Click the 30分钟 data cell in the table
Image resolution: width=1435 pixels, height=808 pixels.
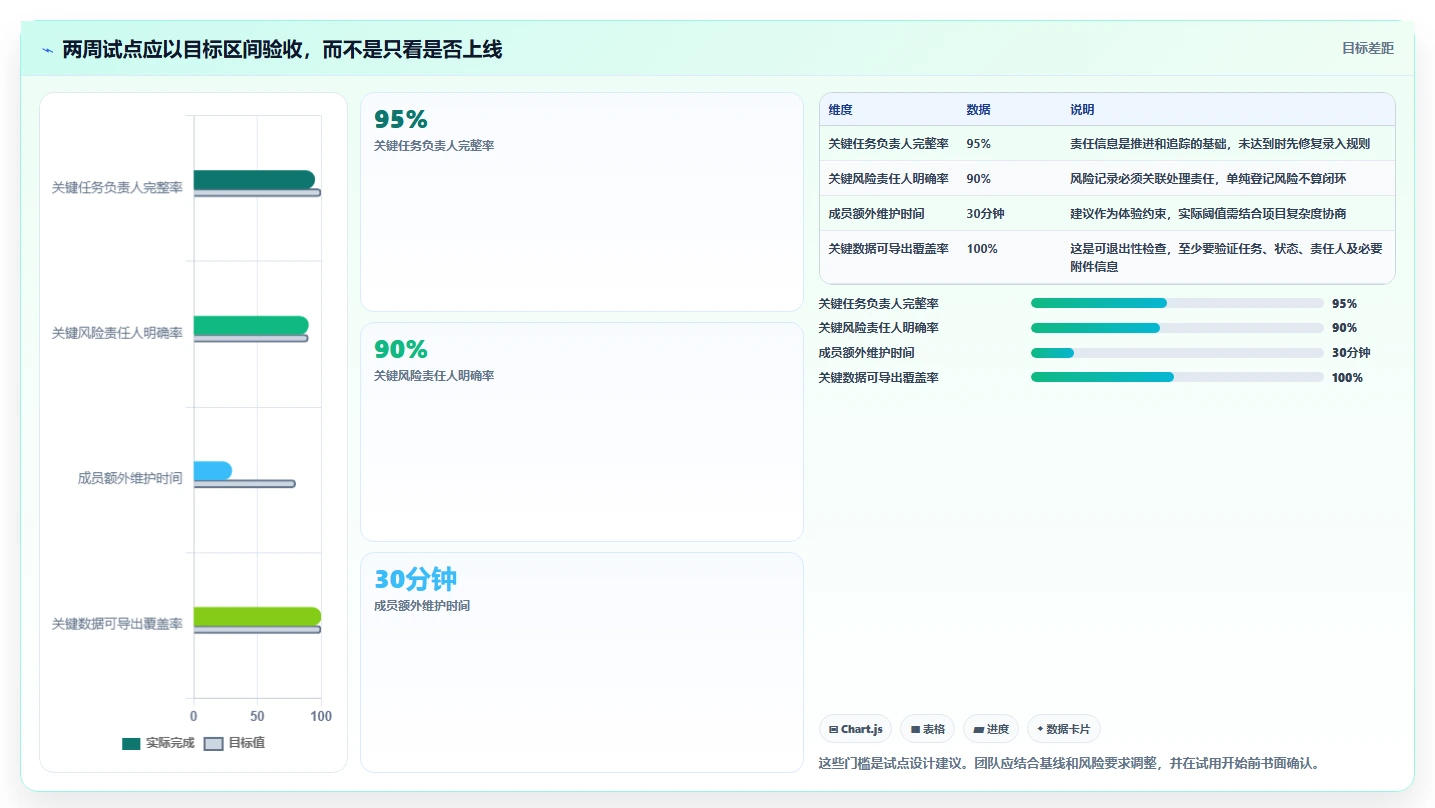pyautogui.click(x=985, y=214)
